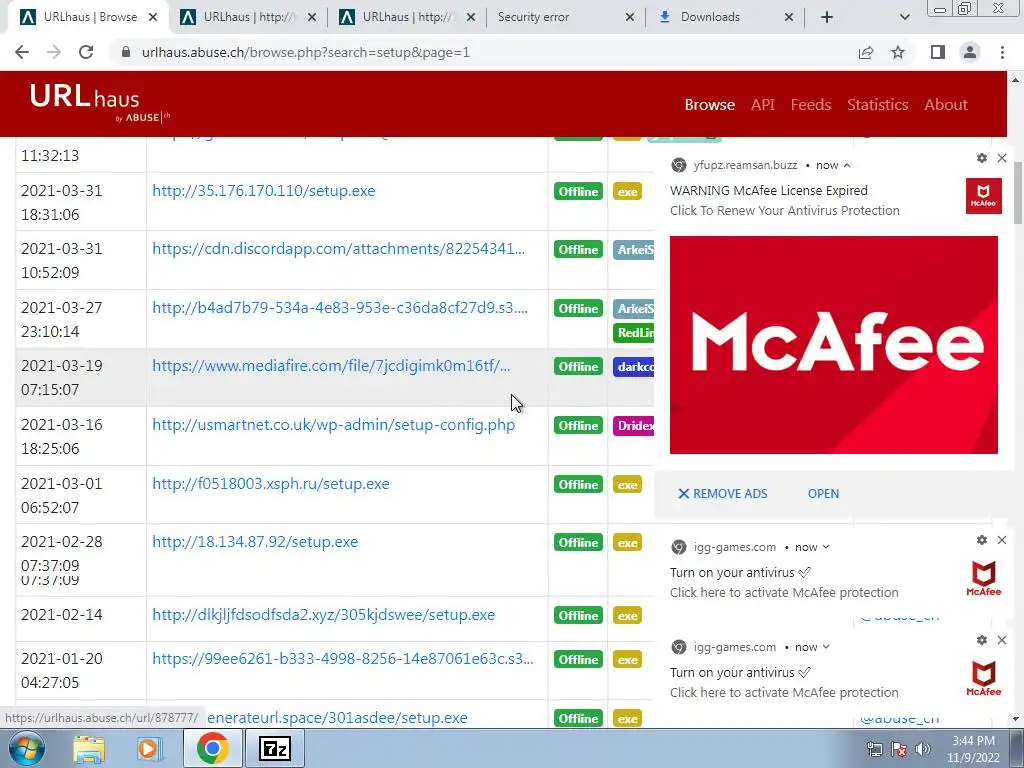Open the dlkjljfdsodfsda2.xyz setup.exe link
Image resolution: width=1024 pixels, height=768 pixels.
click(323, 615)
